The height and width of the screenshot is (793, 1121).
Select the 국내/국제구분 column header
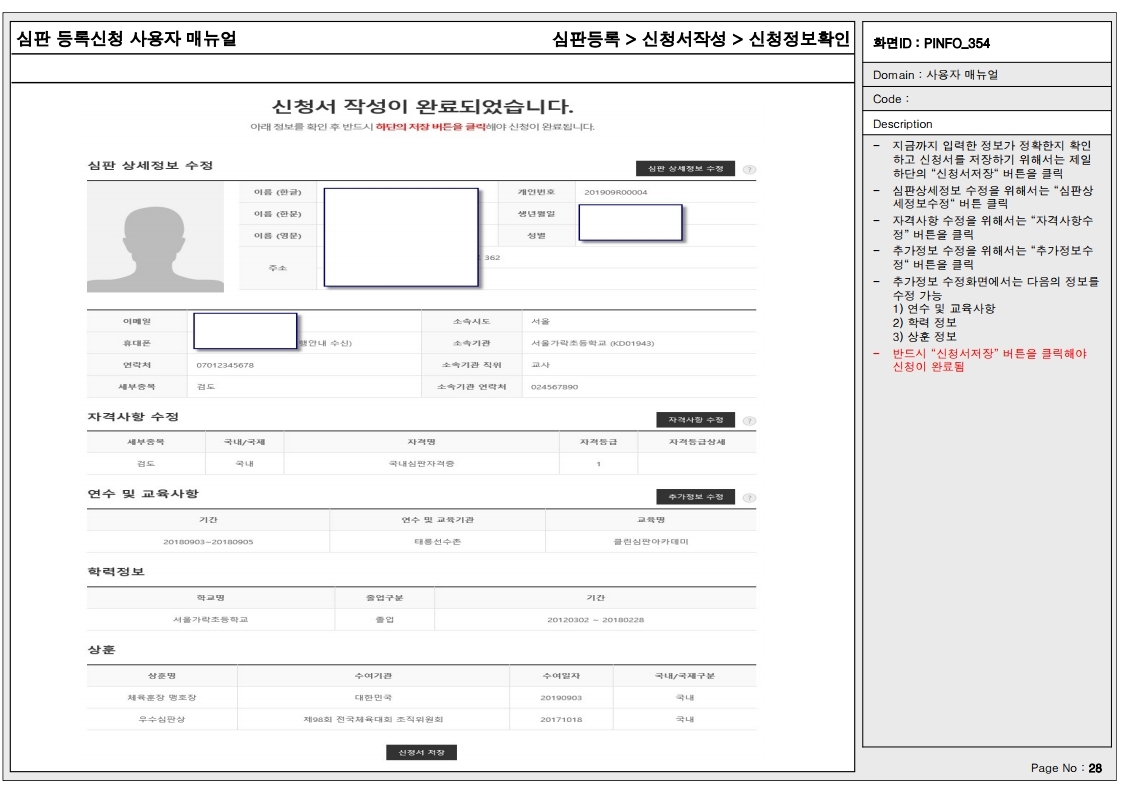click(x=685, y=676)
